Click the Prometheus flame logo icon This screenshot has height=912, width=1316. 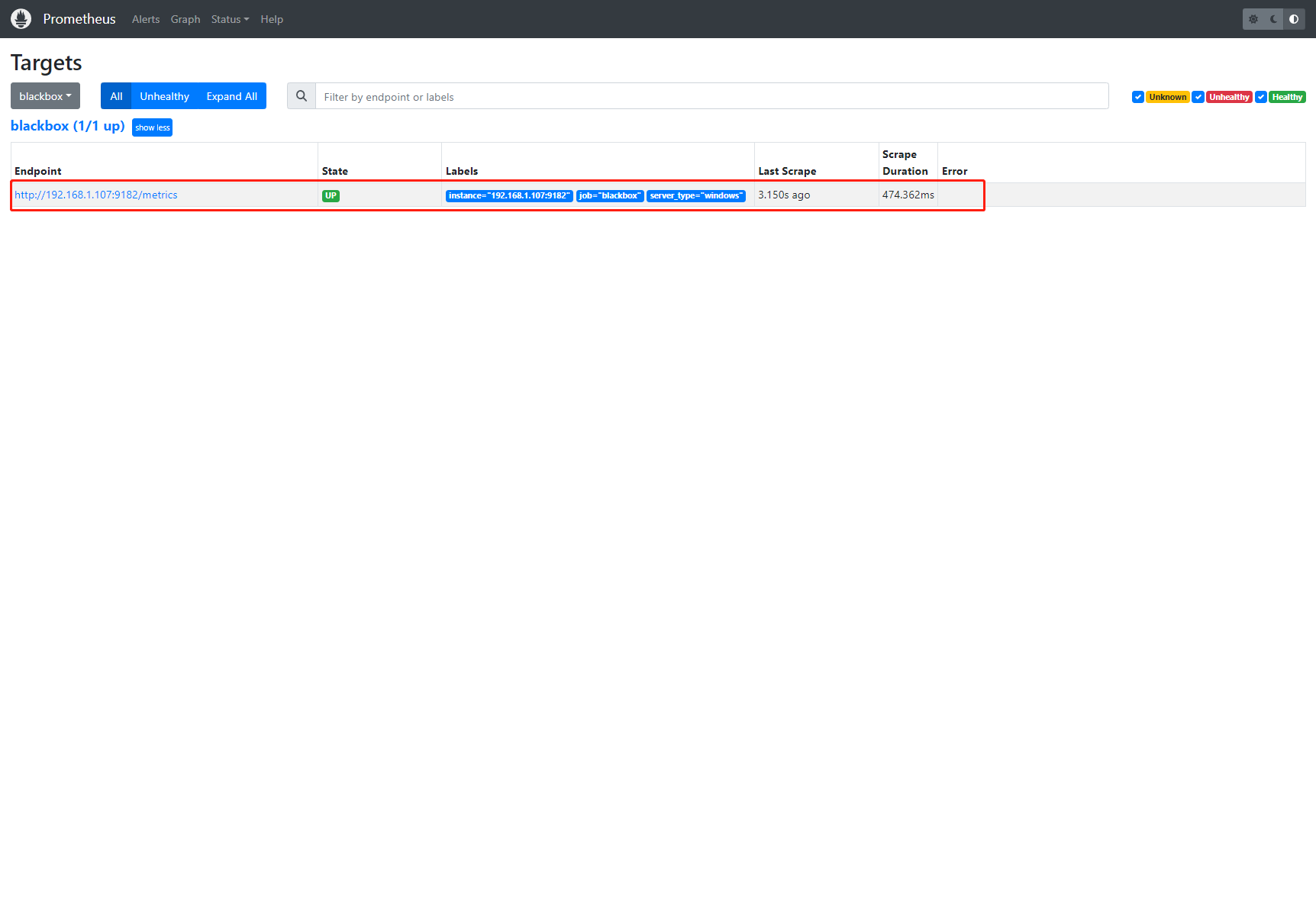tap(21, 19)
